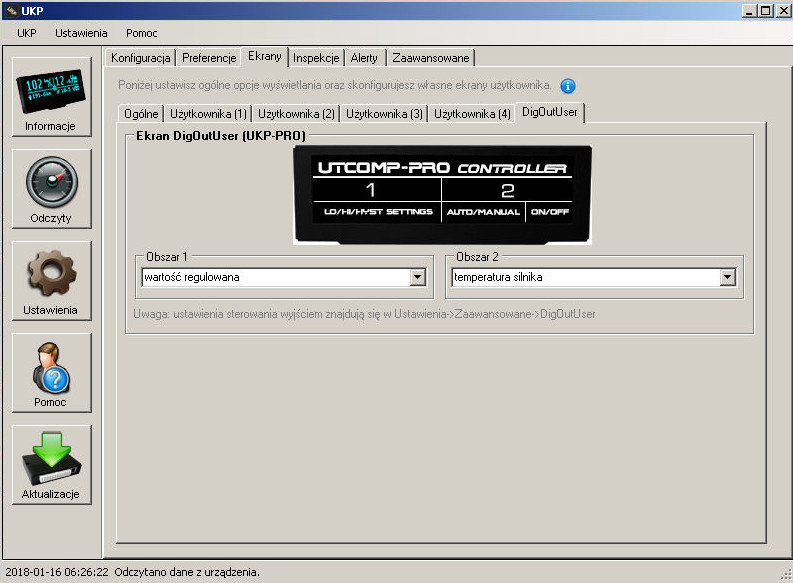This screenshot has width=793, height=583.
Task: Open the Ustawienia menu in menu bar
Action: (81, 33)
